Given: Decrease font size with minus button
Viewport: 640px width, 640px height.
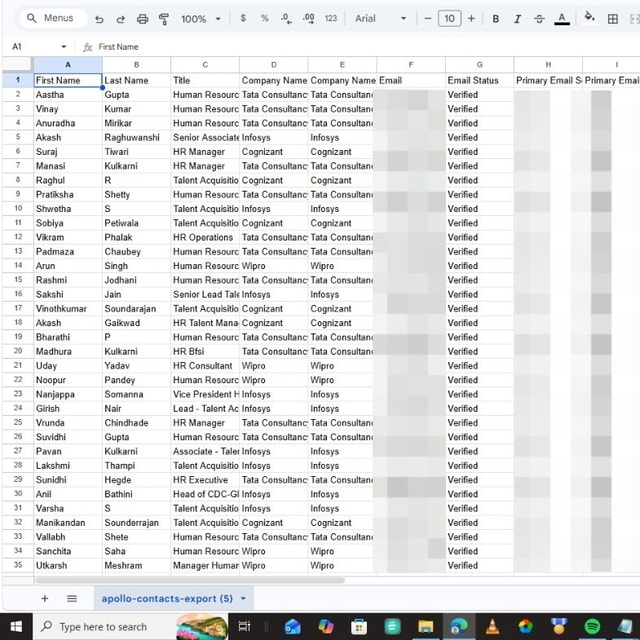Looking at the screenshot, I should (x=428, y=18).
